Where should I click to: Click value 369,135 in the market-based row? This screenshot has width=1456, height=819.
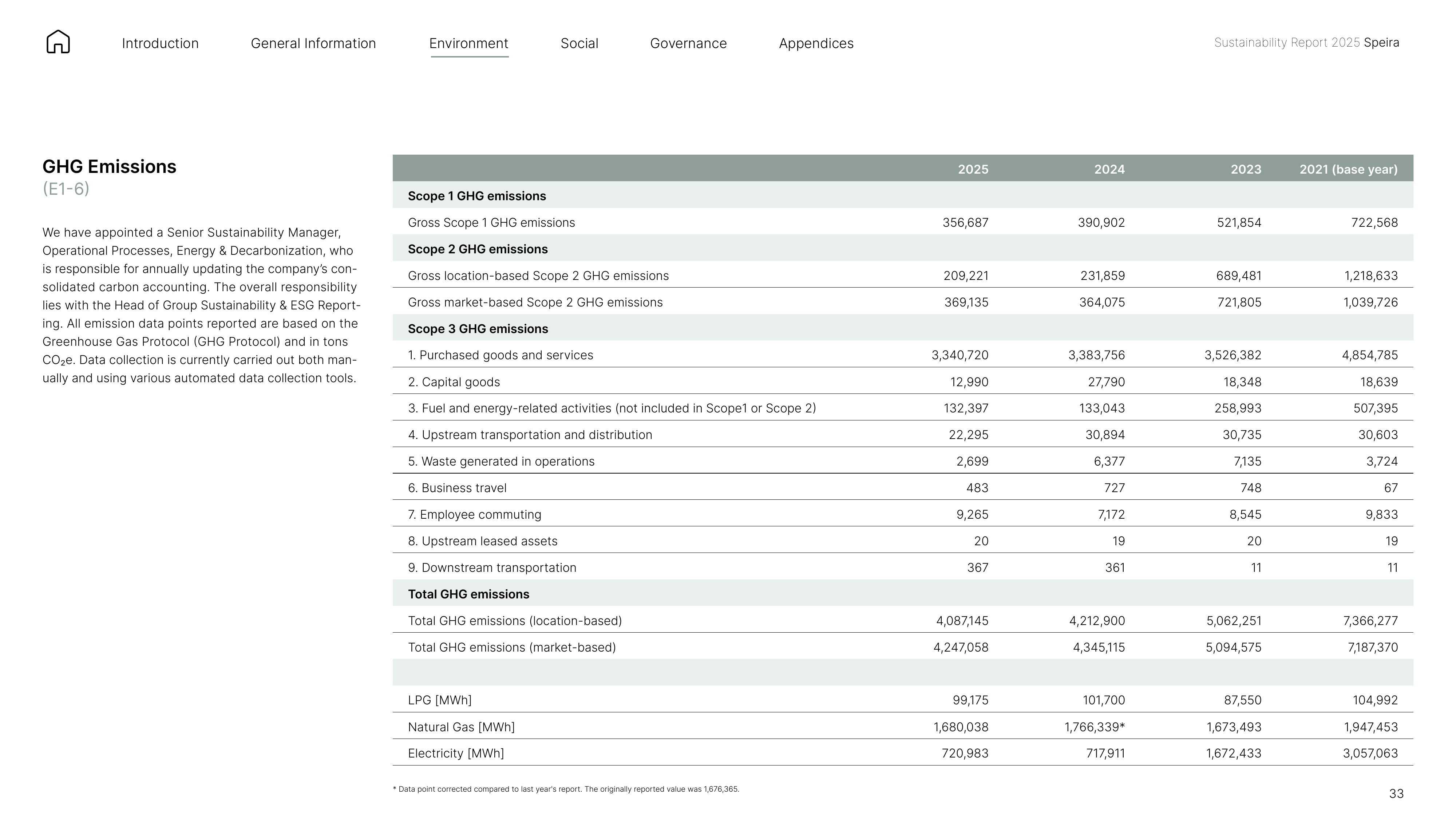point(966,302)
